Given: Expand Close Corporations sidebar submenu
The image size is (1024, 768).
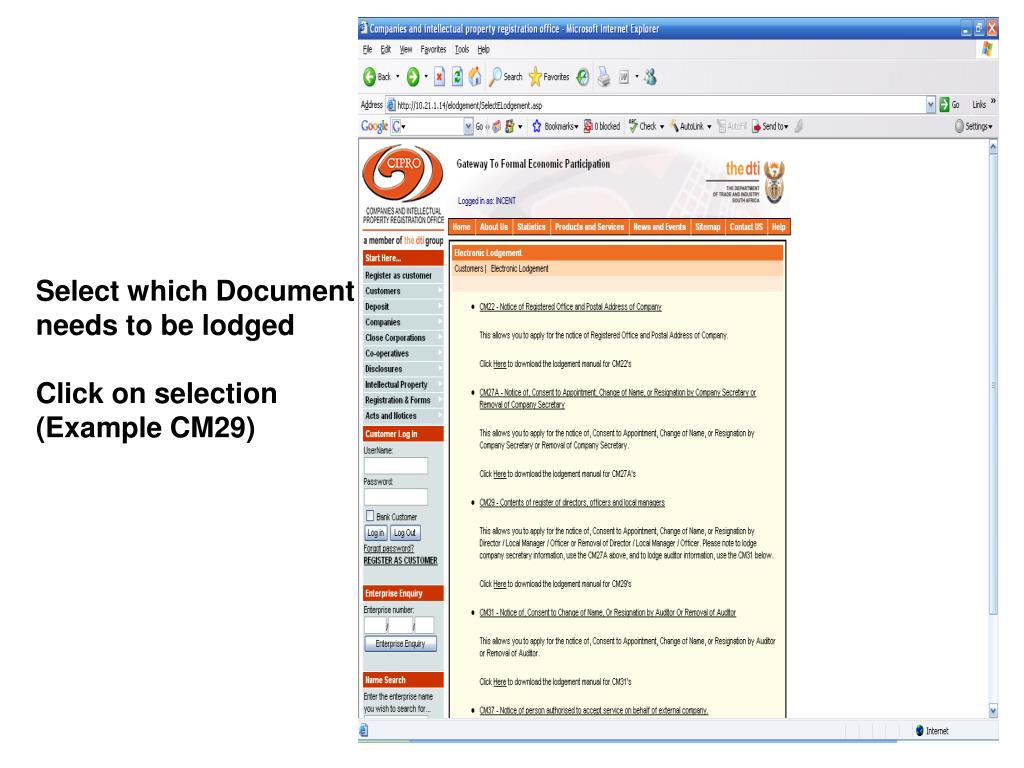Looking at the screenshot, I should pyautogui.click(x=441, y=338).
